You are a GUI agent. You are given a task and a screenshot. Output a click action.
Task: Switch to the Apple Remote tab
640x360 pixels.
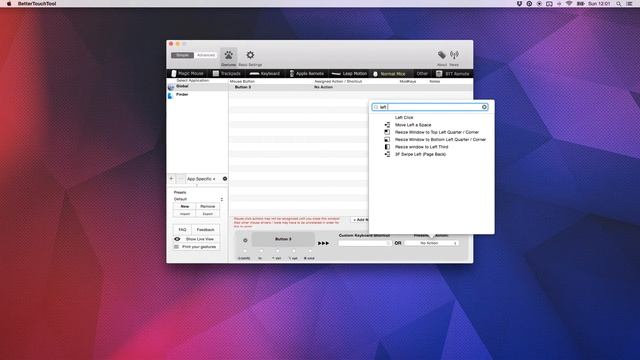(306, 73)
